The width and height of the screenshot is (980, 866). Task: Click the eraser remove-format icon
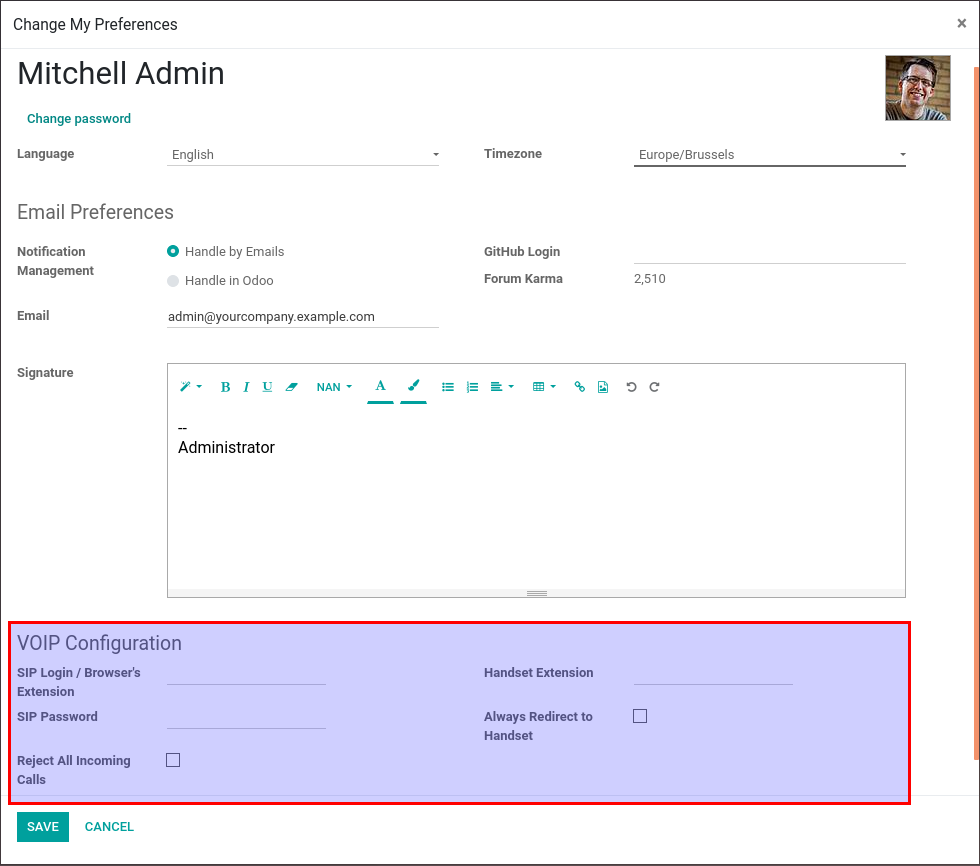(x=292, y=387)
